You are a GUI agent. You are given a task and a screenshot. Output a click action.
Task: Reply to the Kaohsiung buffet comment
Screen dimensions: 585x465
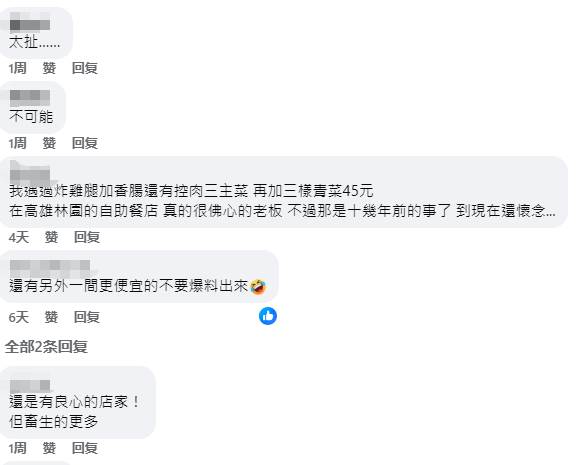pos(87,237)
